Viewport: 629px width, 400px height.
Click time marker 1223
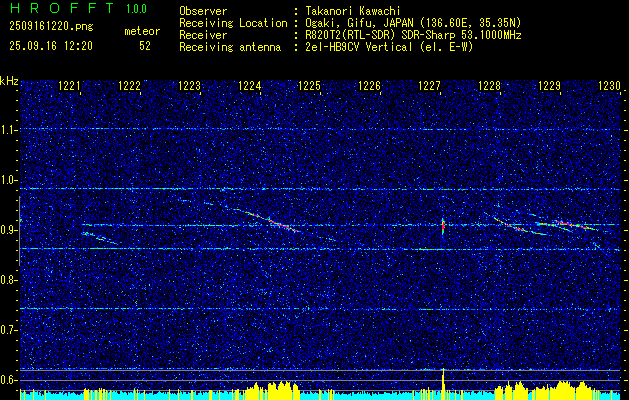point(189,85)
